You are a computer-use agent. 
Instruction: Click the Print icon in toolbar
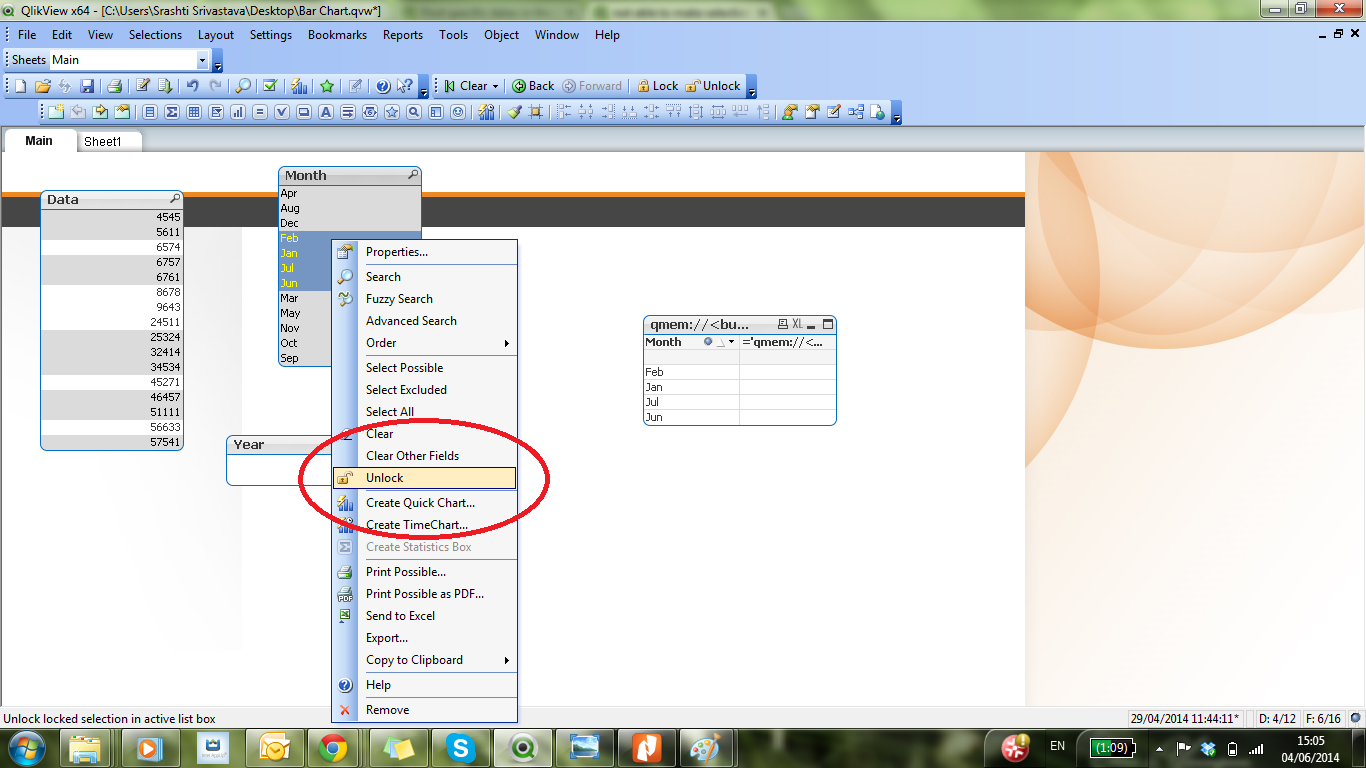(x=114, y=86)
